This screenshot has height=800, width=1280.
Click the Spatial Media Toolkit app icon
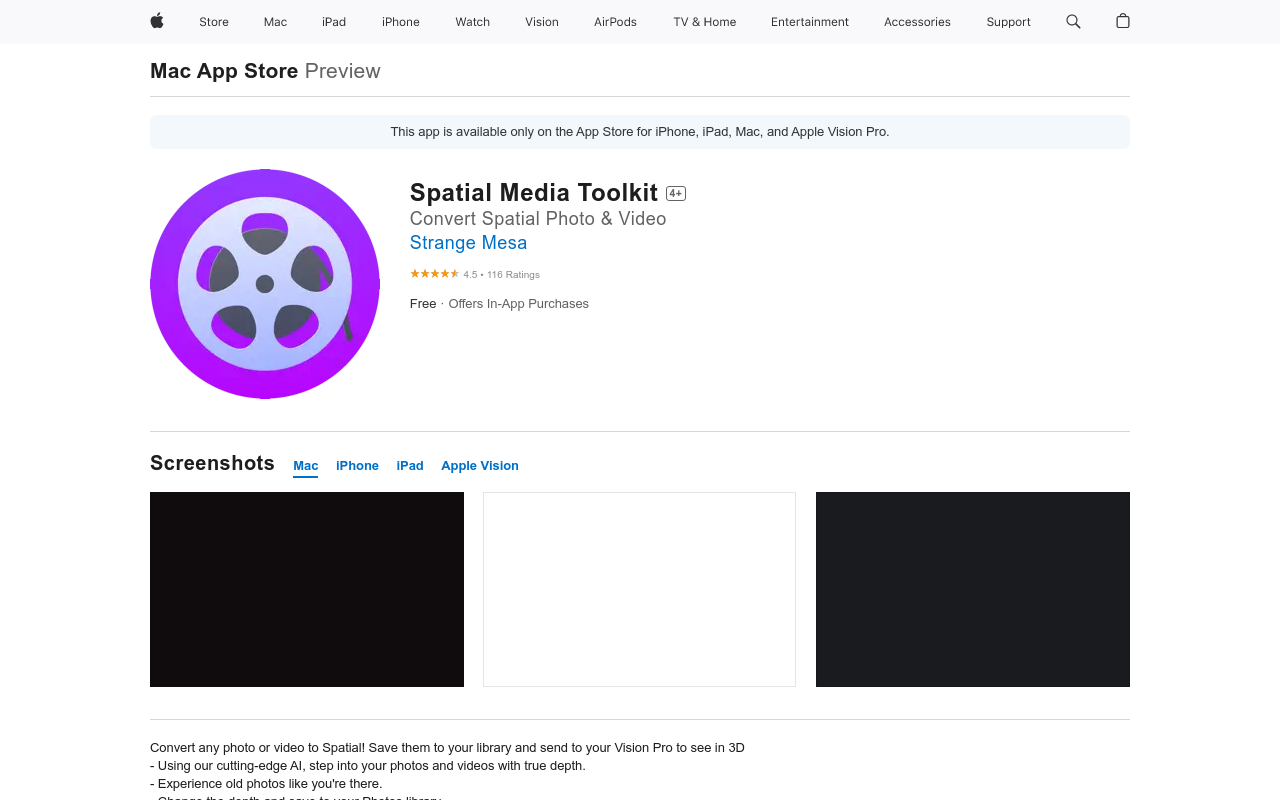[265, 284]
